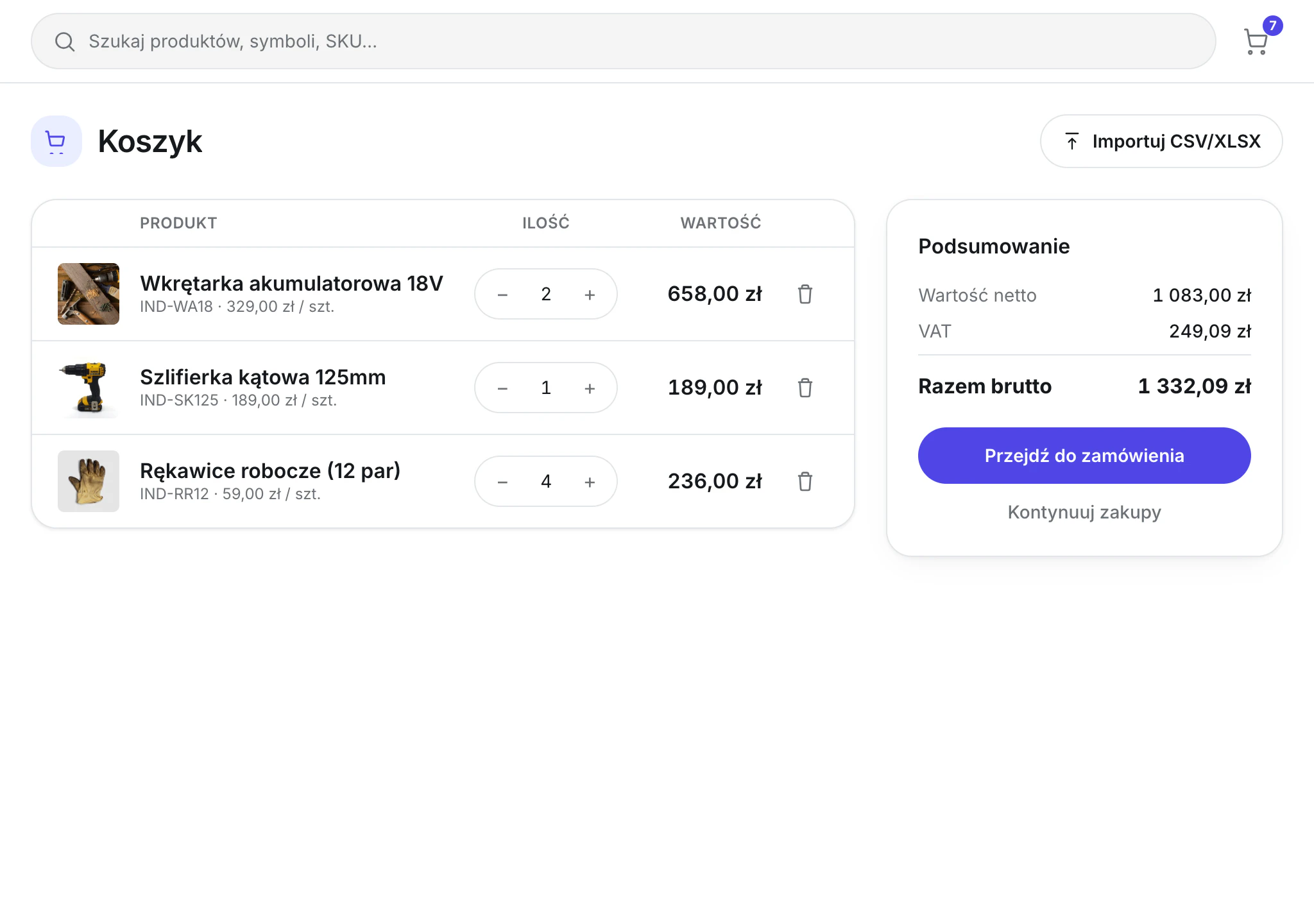1314x924 pixels.
Task: Click the WARTOŚĆ column header
Action: (721, 223)
